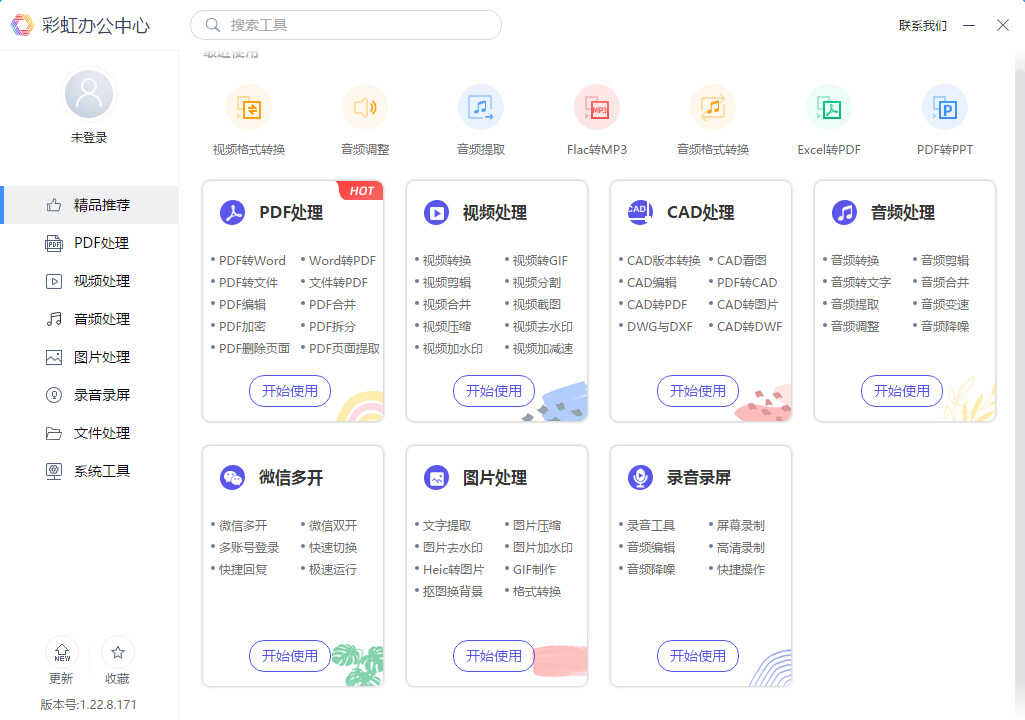
Task: Launch the 音频调整 speaker icon
Action: point(365,108)
